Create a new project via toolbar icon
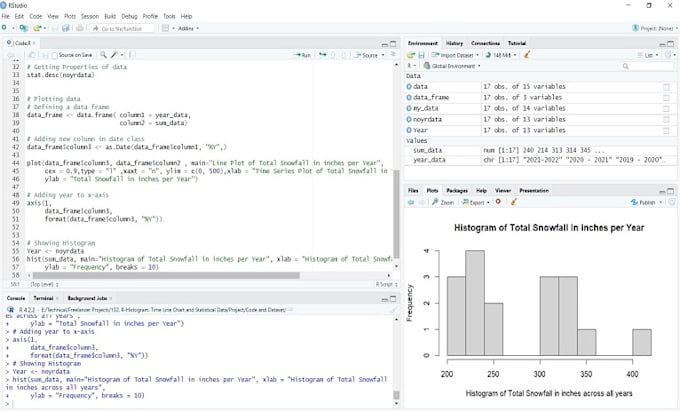The width and height of the screenshot is (680, 411). tap(23, 28)
